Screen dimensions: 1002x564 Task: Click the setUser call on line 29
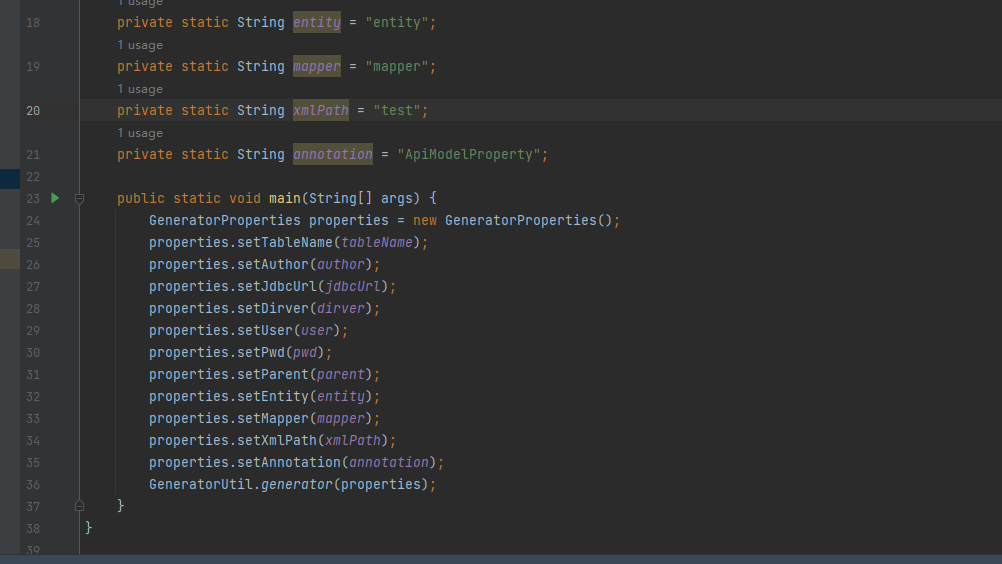[265, 331]
